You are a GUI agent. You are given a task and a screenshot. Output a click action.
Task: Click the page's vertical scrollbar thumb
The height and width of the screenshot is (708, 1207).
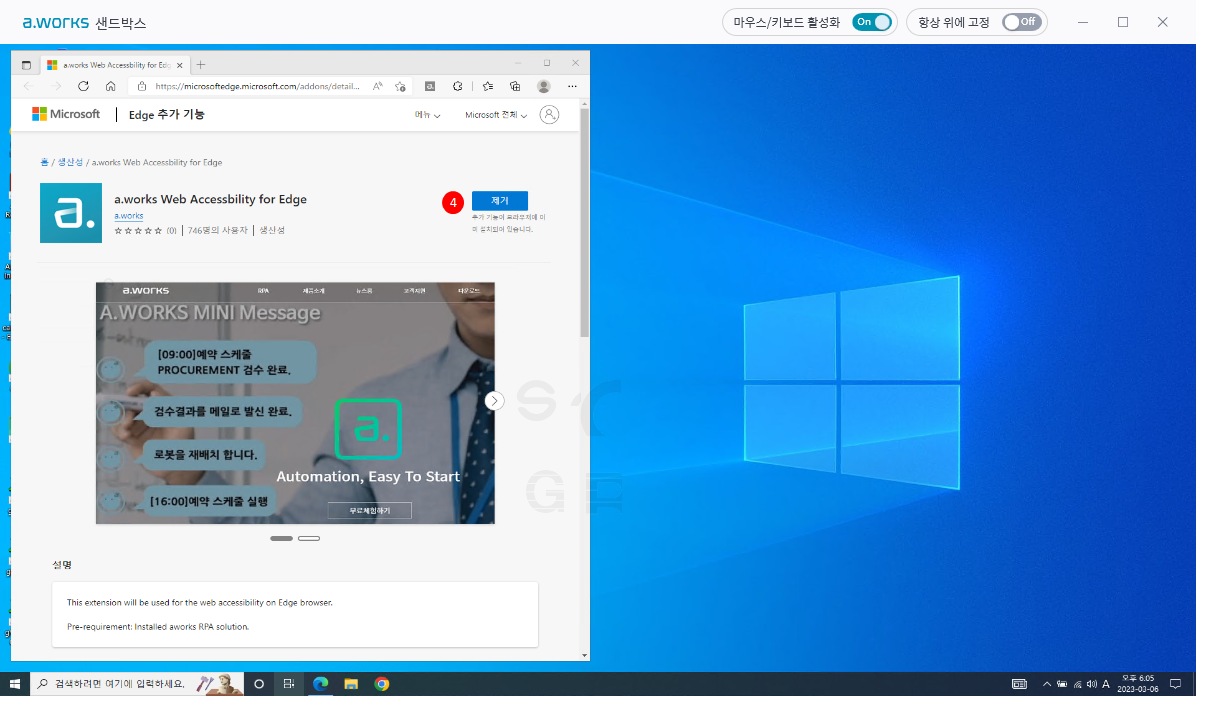(x=584, y=222)
